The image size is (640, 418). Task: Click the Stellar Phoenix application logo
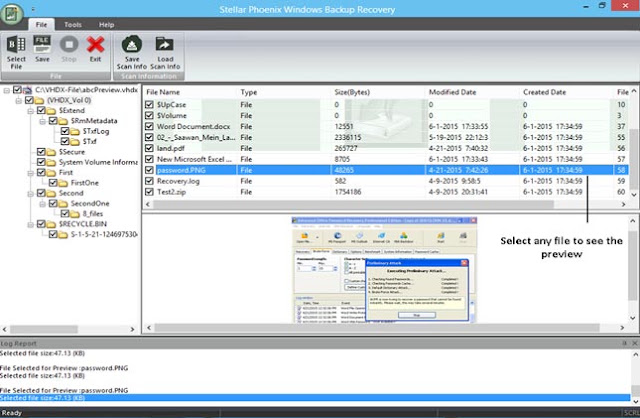click(x=12, y=13)
